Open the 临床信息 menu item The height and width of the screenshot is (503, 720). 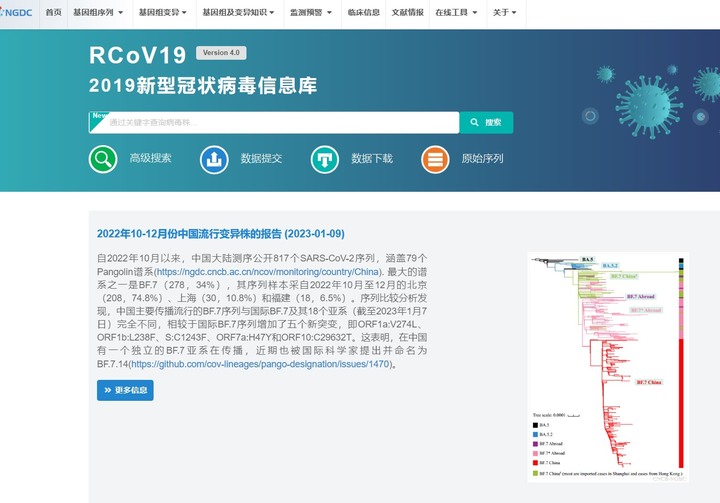pyautogui.click(x=364, y=12)
